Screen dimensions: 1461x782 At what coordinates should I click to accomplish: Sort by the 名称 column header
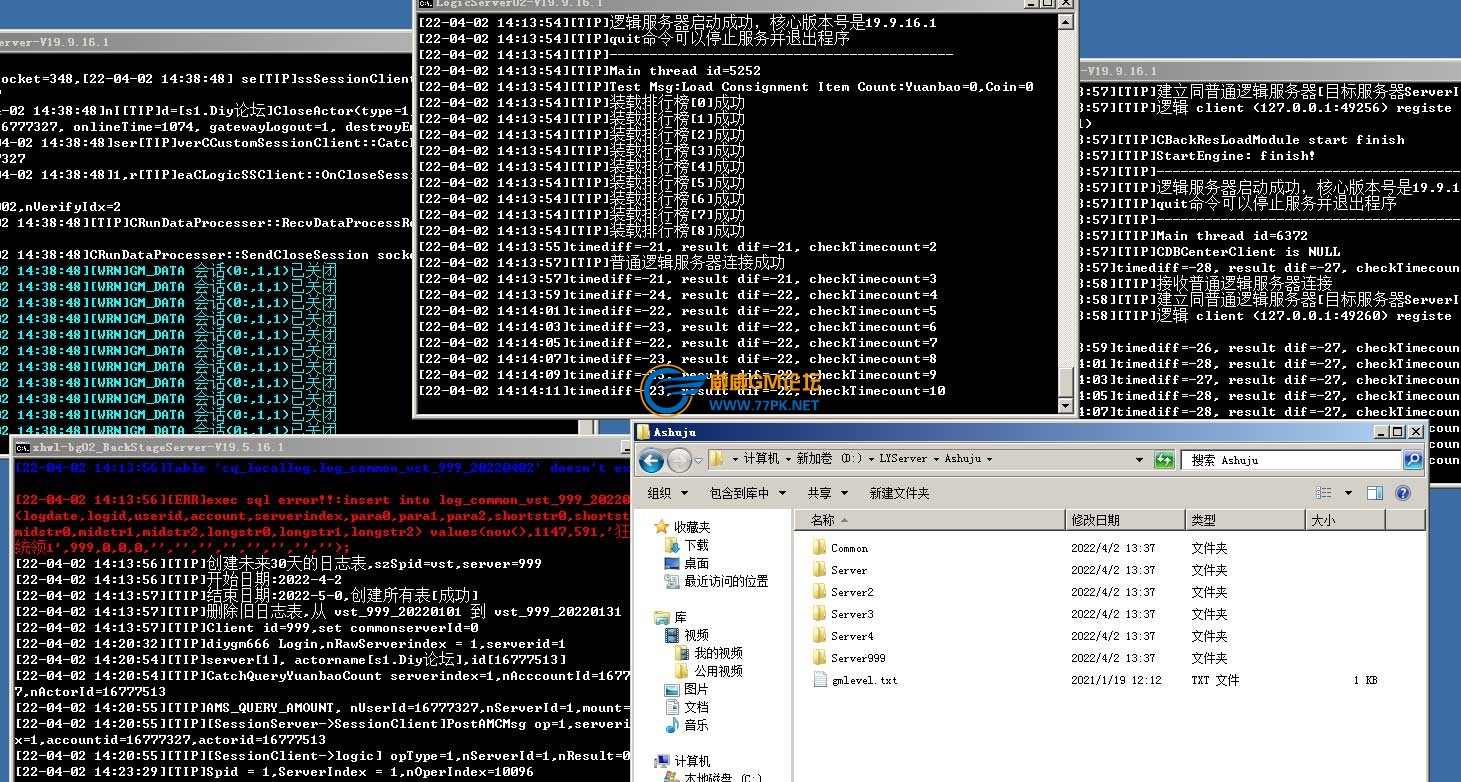[x=932, y=520]
